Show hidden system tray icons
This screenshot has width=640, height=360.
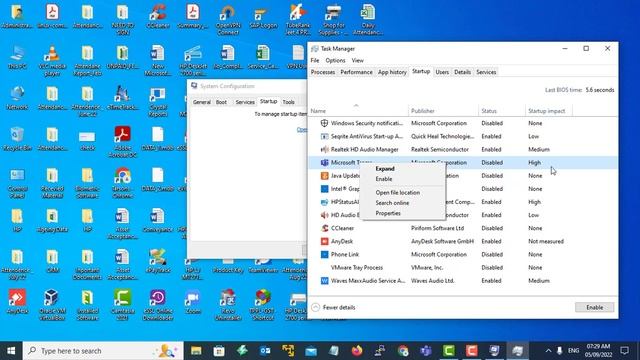pos(548,351)
